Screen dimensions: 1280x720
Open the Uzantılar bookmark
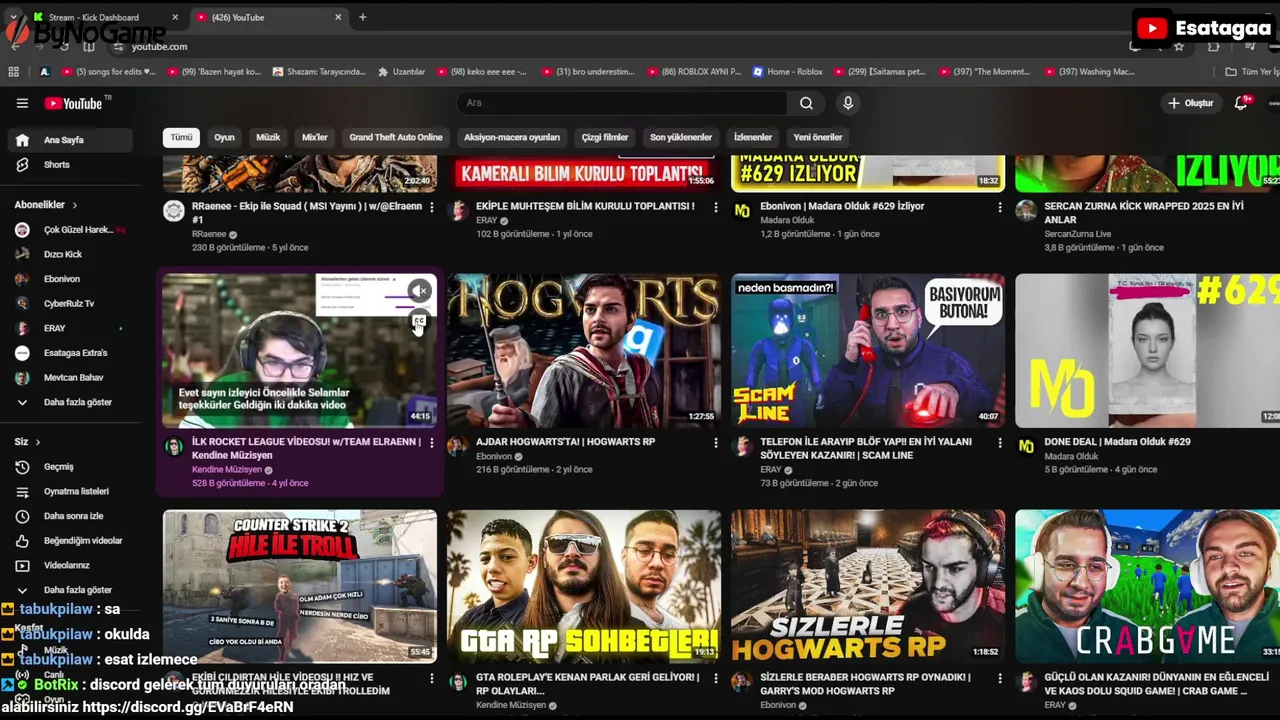(x=401, y=72)
